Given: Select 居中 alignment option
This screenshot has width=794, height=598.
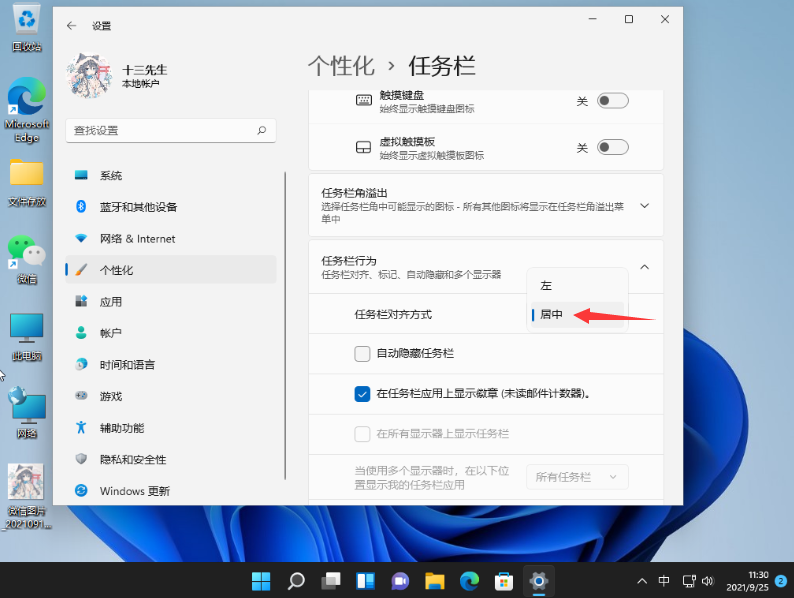Looking at the screenshot, I should click(x=552, y=314).
